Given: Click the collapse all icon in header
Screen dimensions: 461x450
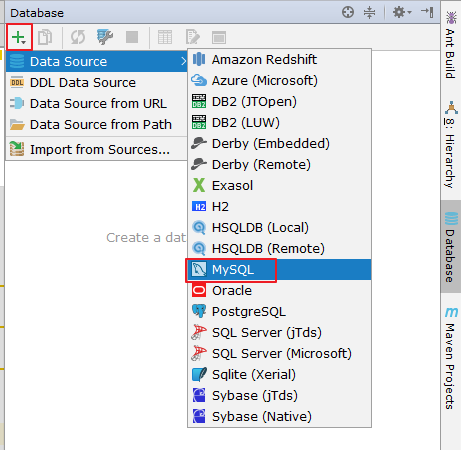Looking at the screenshot, I should pos(370,13).
